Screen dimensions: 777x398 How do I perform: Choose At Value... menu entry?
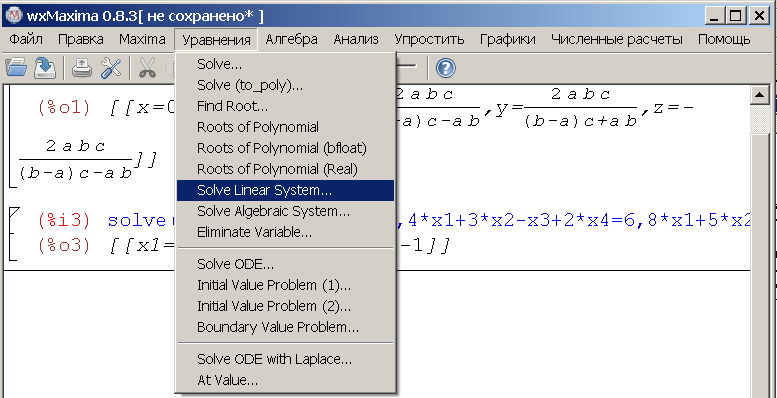(285, 381)
